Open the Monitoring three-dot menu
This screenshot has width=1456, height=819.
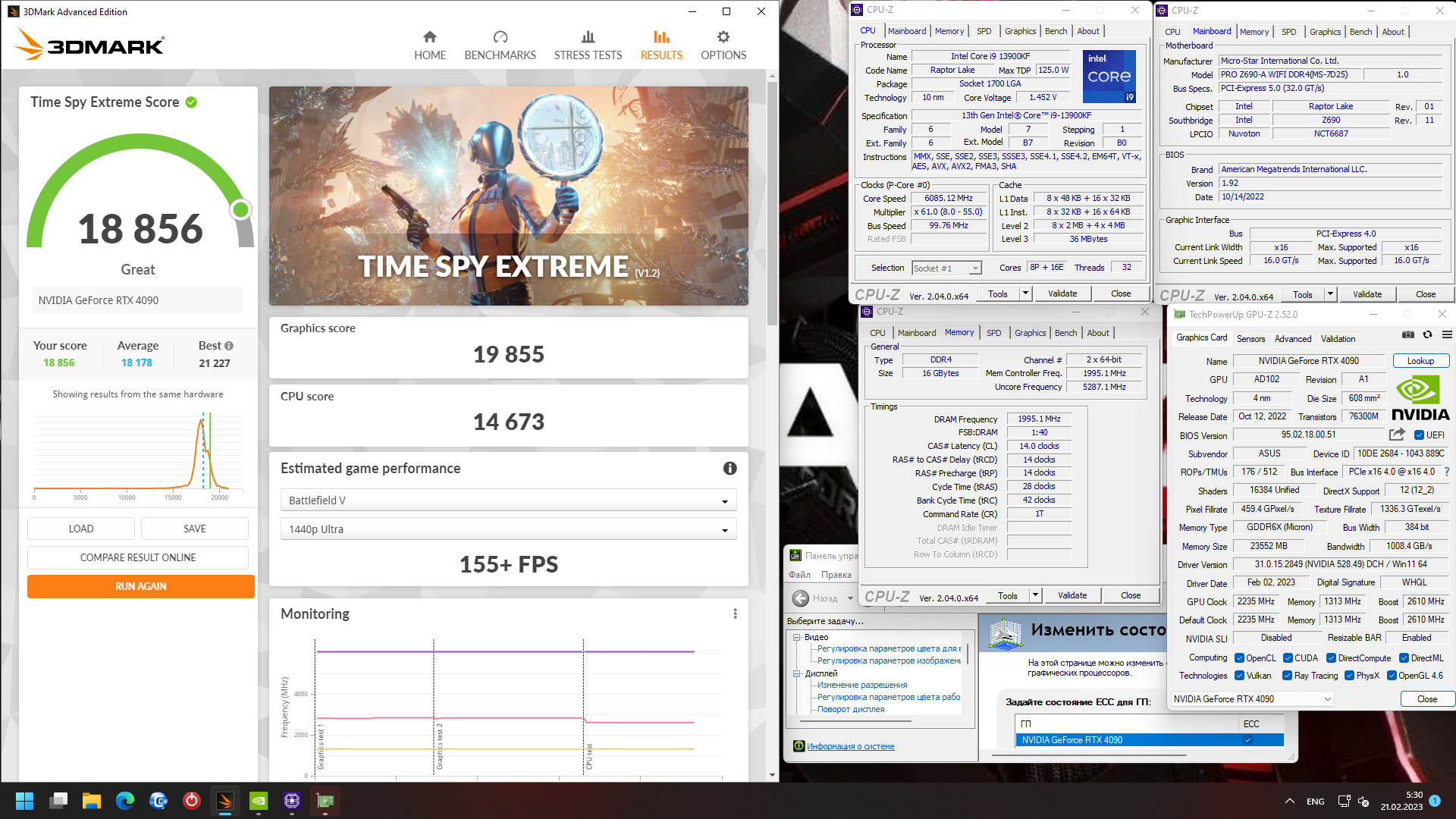[x=735, y=613]
